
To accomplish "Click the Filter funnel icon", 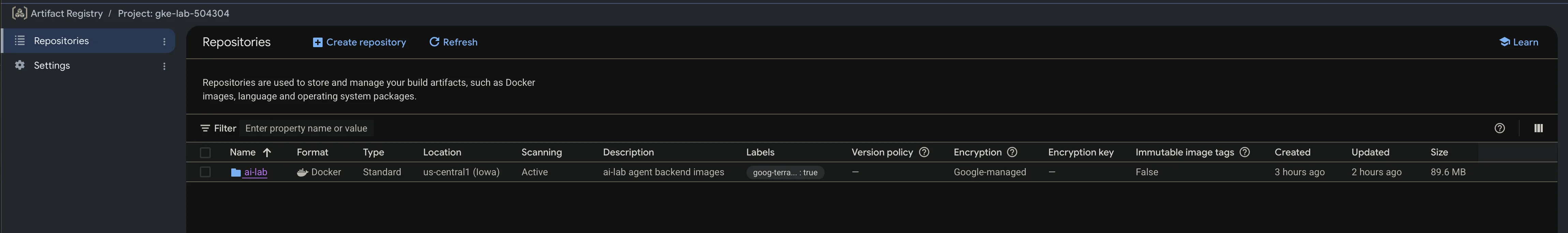I will (x=205, y=128).
